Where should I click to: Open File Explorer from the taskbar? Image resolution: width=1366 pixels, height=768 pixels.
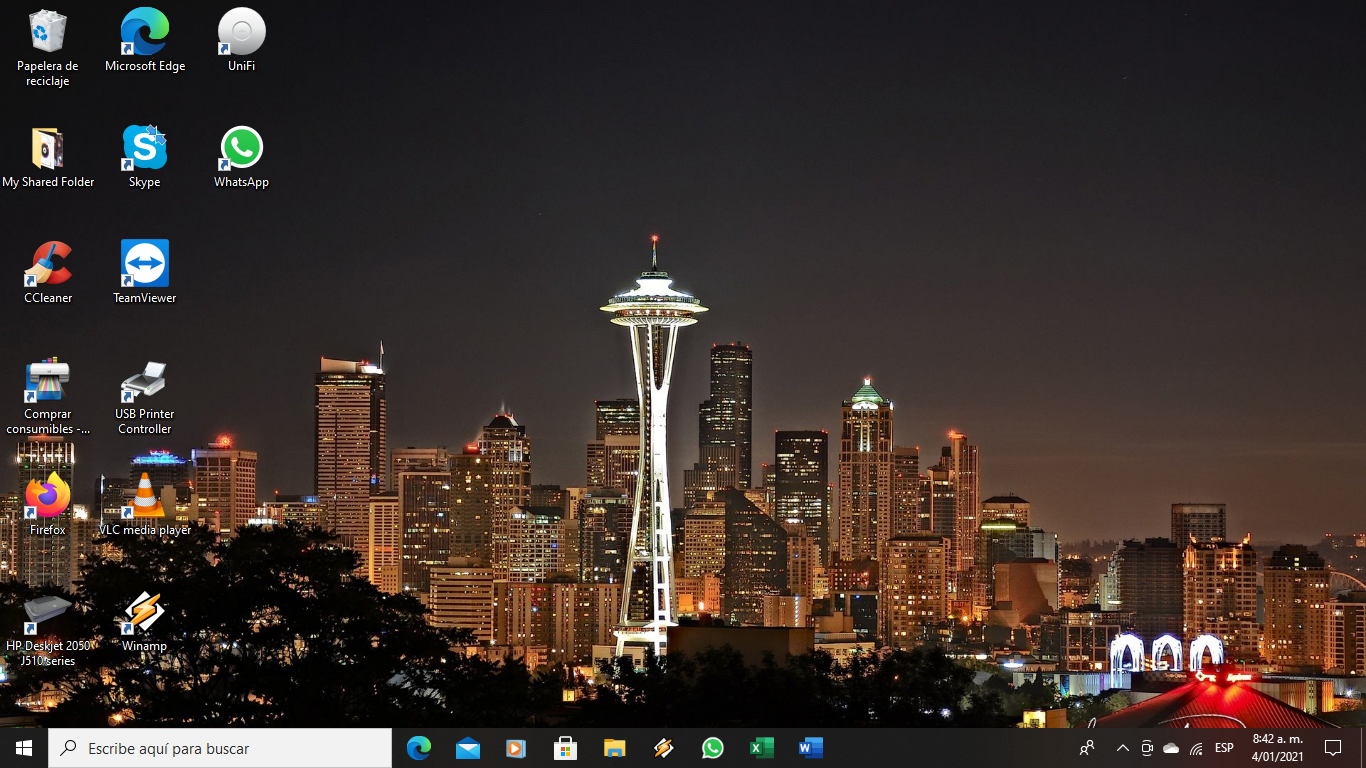click(614, 747)
